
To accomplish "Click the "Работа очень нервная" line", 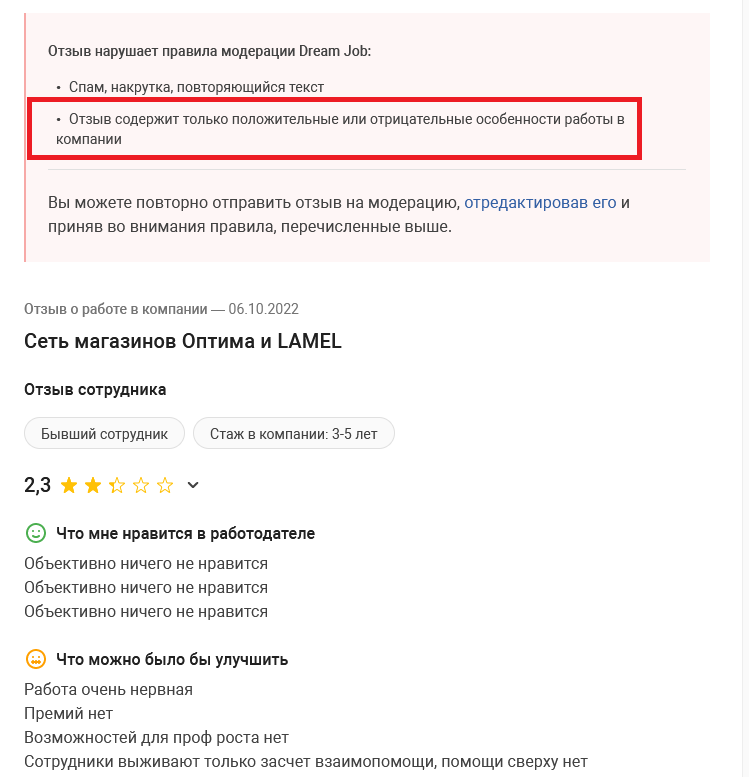I will (x=108, y=689).
